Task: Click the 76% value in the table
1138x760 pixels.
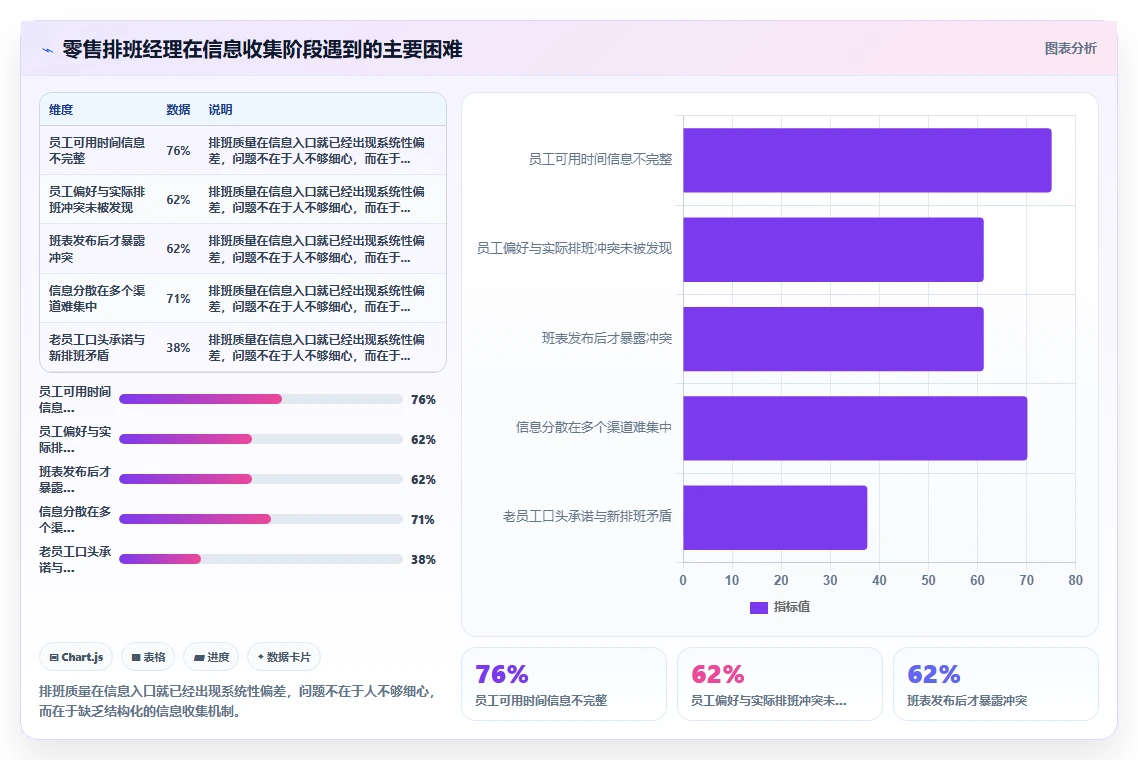Action: click(179, 151)
